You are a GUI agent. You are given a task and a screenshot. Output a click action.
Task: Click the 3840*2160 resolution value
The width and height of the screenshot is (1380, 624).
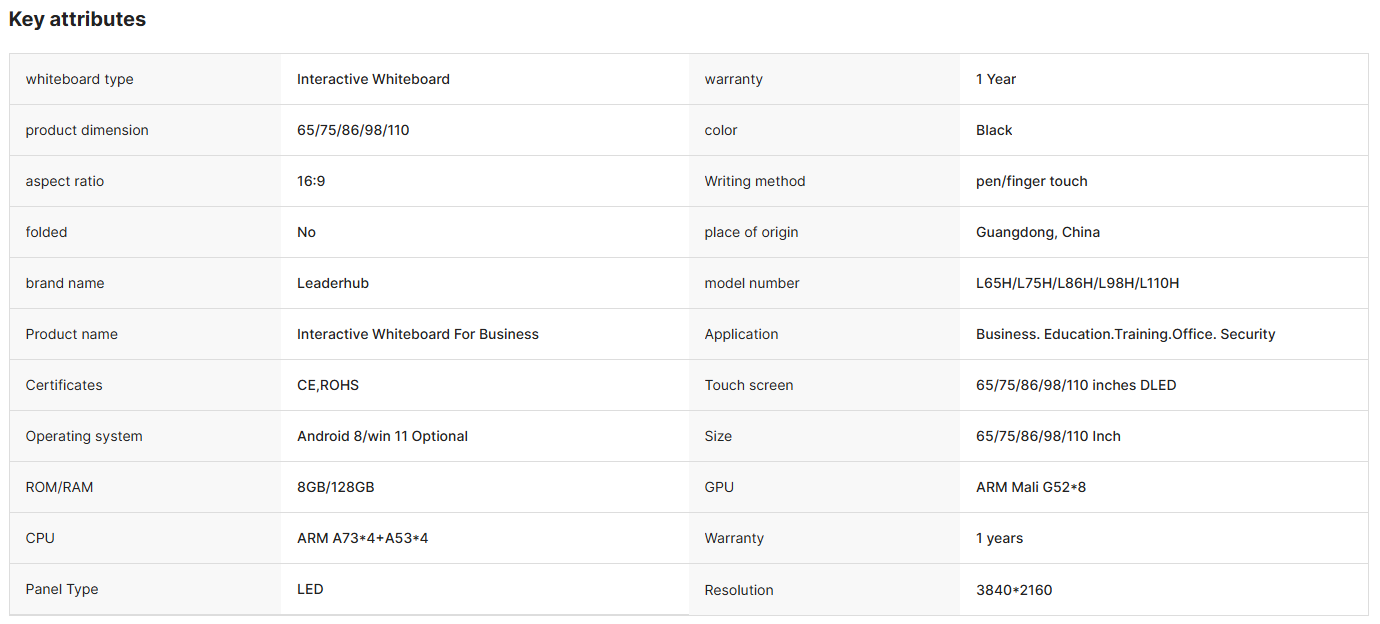[x=1014, y=590]
